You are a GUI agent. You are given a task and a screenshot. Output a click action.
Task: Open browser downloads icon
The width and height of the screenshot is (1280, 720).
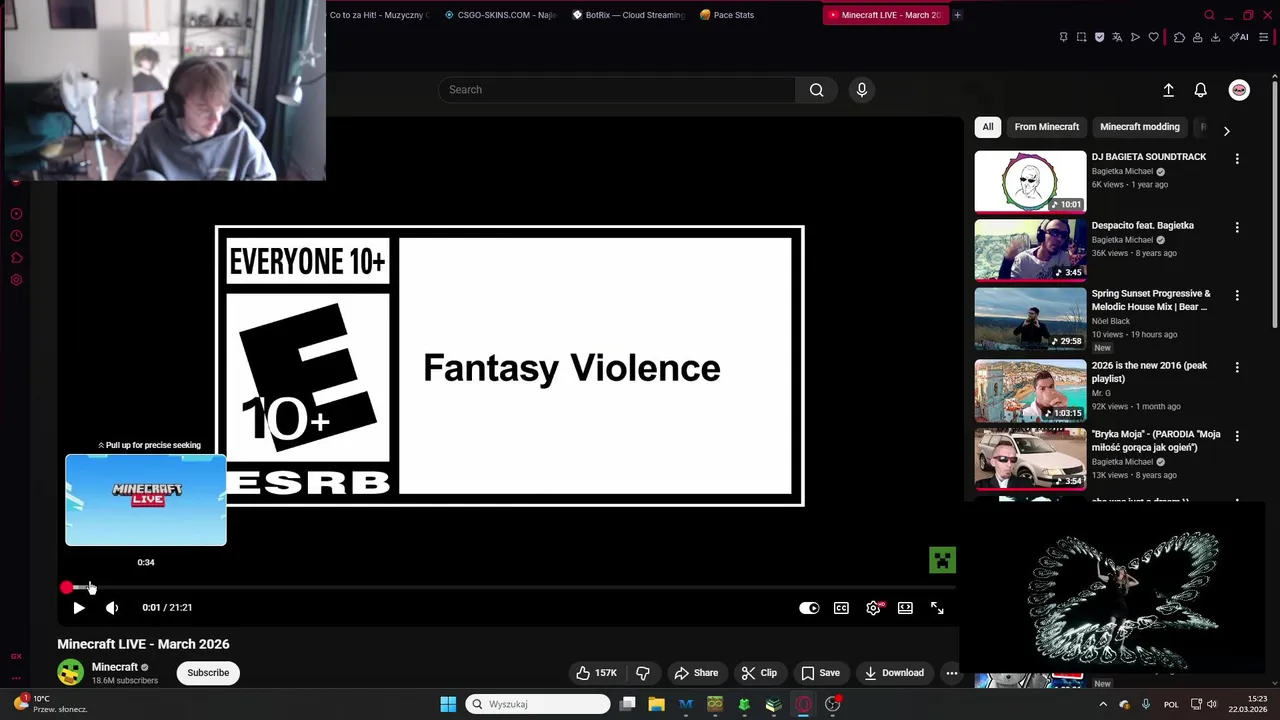(1215, 37)
